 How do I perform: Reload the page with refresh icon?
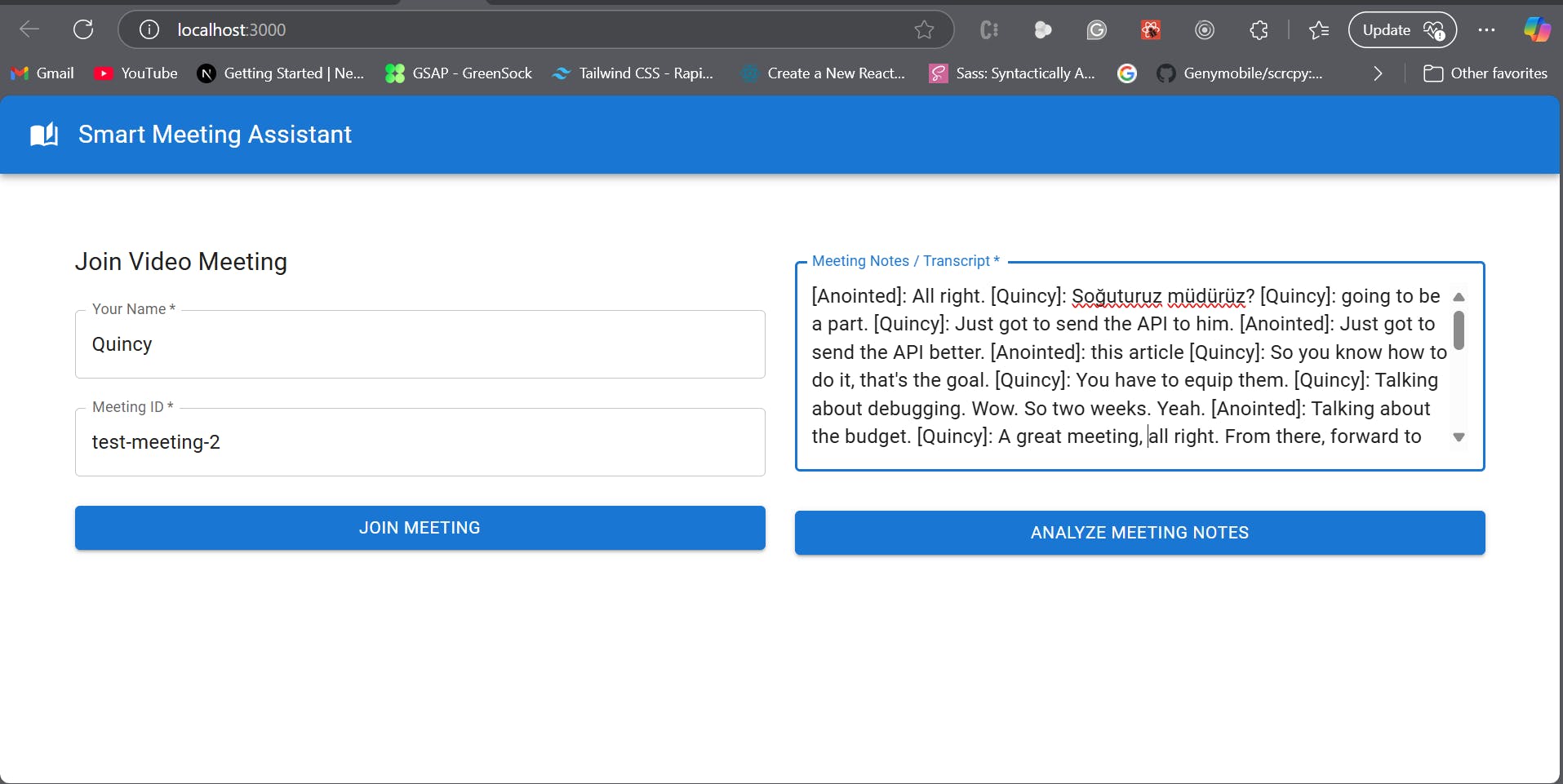tap(83, 30)
